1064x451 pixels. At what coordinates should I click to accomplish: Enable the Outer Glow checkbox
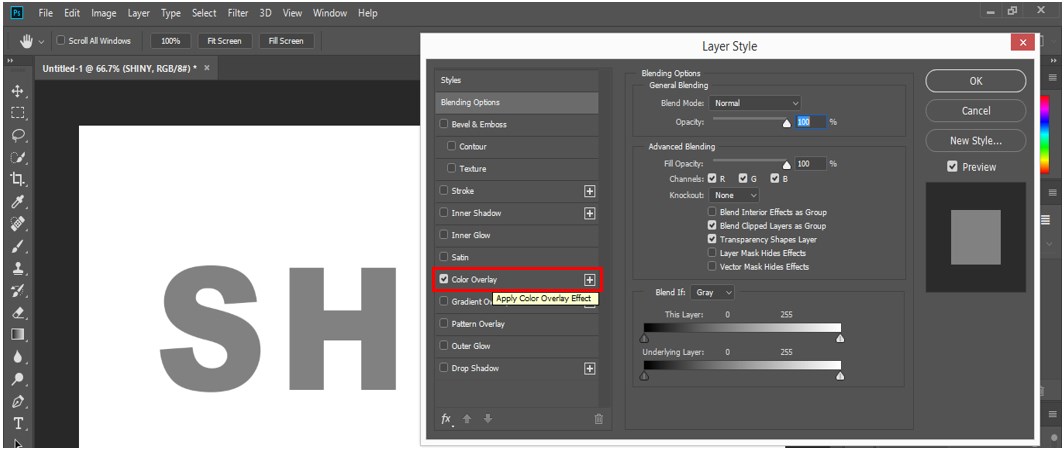[444, 346]
